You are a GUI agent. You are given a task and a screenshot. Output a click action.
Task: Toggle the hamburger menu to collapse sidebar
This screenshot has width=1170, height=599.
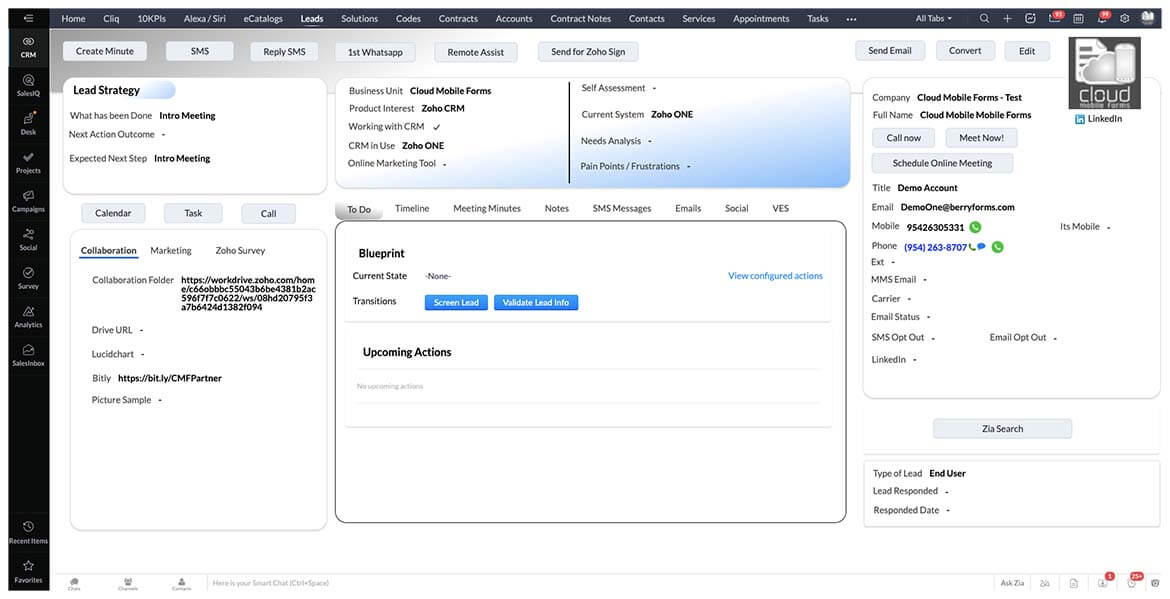tap(28, 18)
